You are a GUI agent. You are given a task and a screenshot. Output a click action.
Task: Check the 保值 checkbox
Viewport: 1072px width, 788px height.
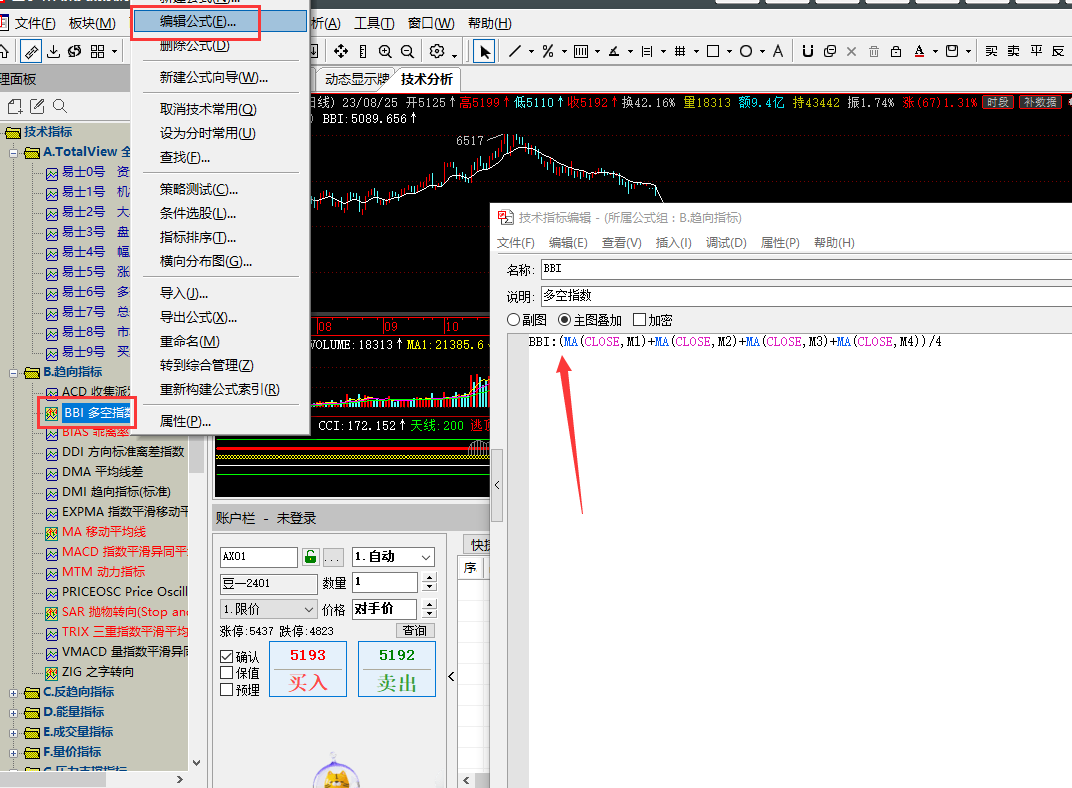[x=227, y=673]
